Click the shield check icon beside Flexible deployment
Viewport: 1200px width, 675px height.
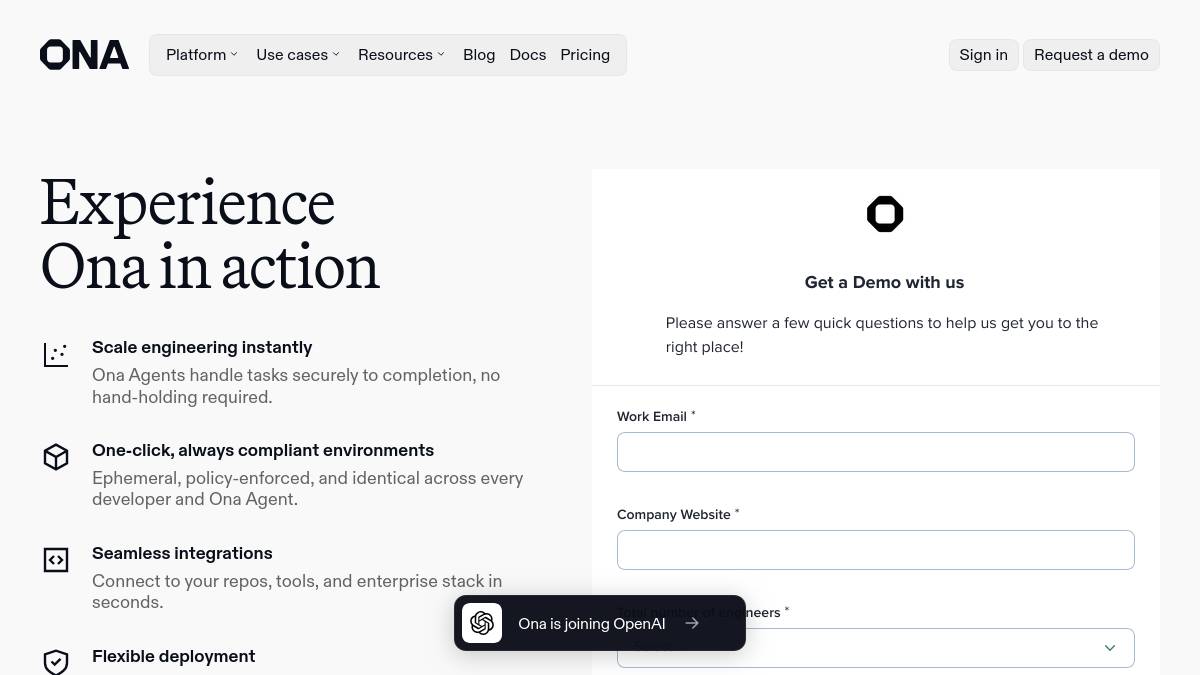tap(56, 662)
